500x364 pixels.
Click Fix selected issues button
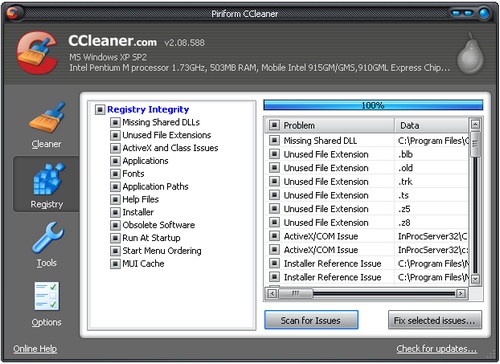point(435,320)
